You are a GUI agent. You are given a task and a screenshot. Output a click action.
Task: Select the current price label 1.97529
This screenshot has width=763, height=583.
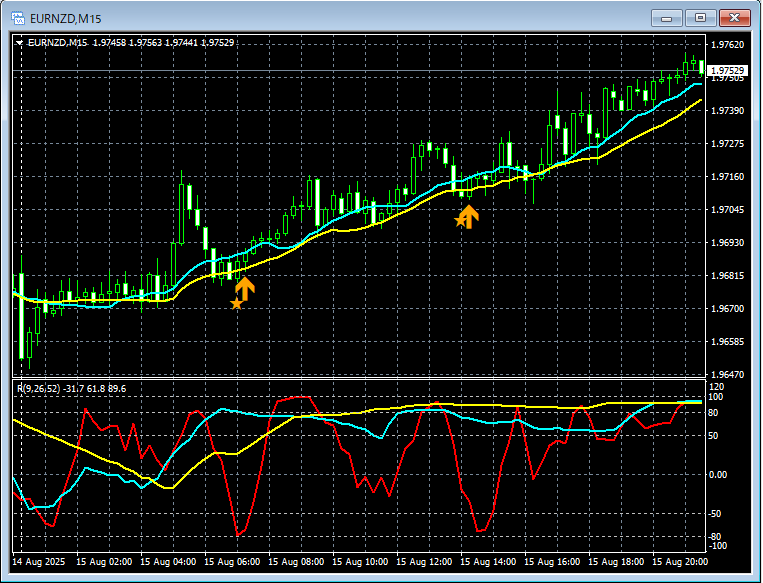pos(727,71)
